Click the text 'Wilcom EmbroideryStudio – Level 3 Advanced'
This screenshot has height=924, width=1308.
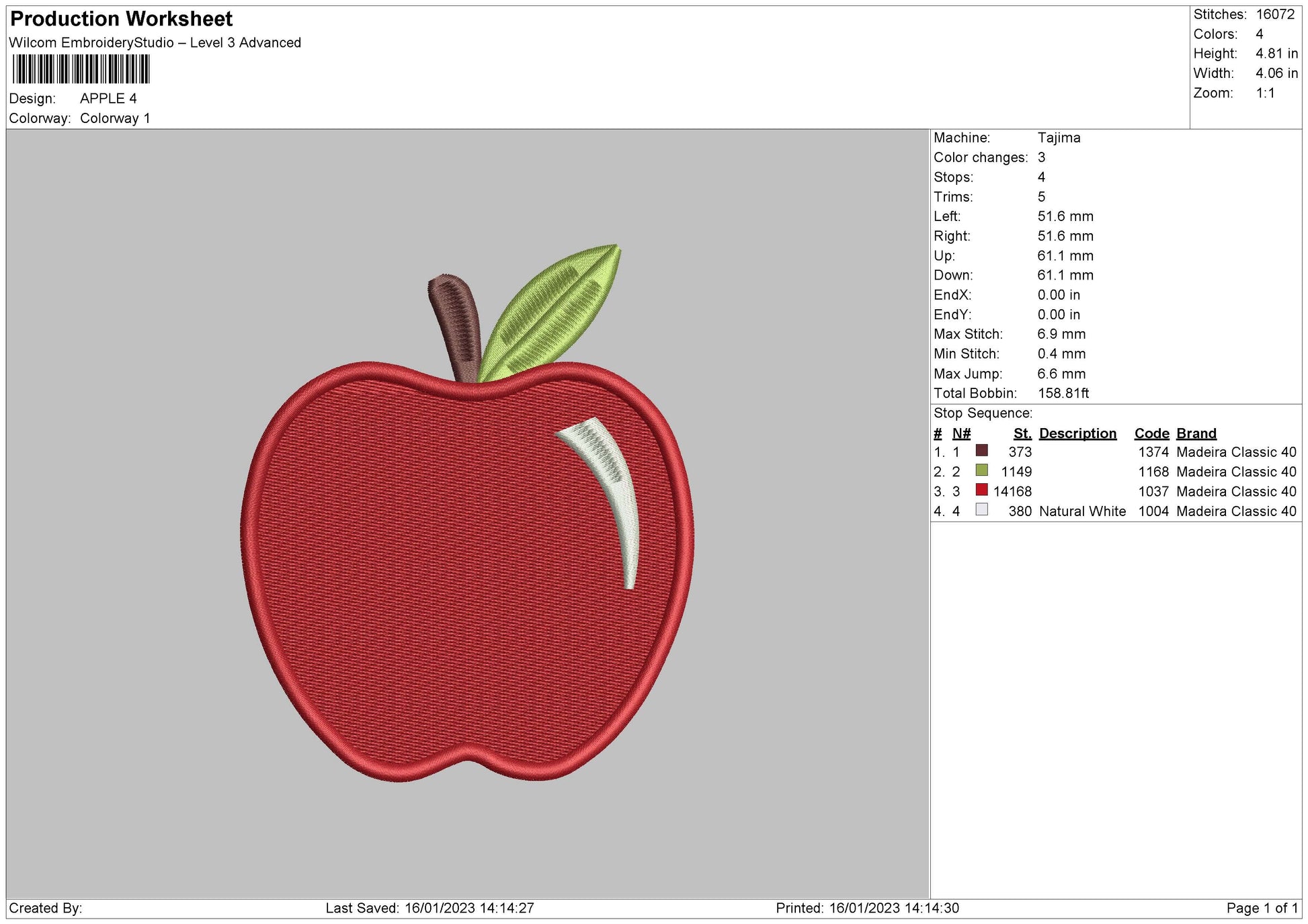155,42
